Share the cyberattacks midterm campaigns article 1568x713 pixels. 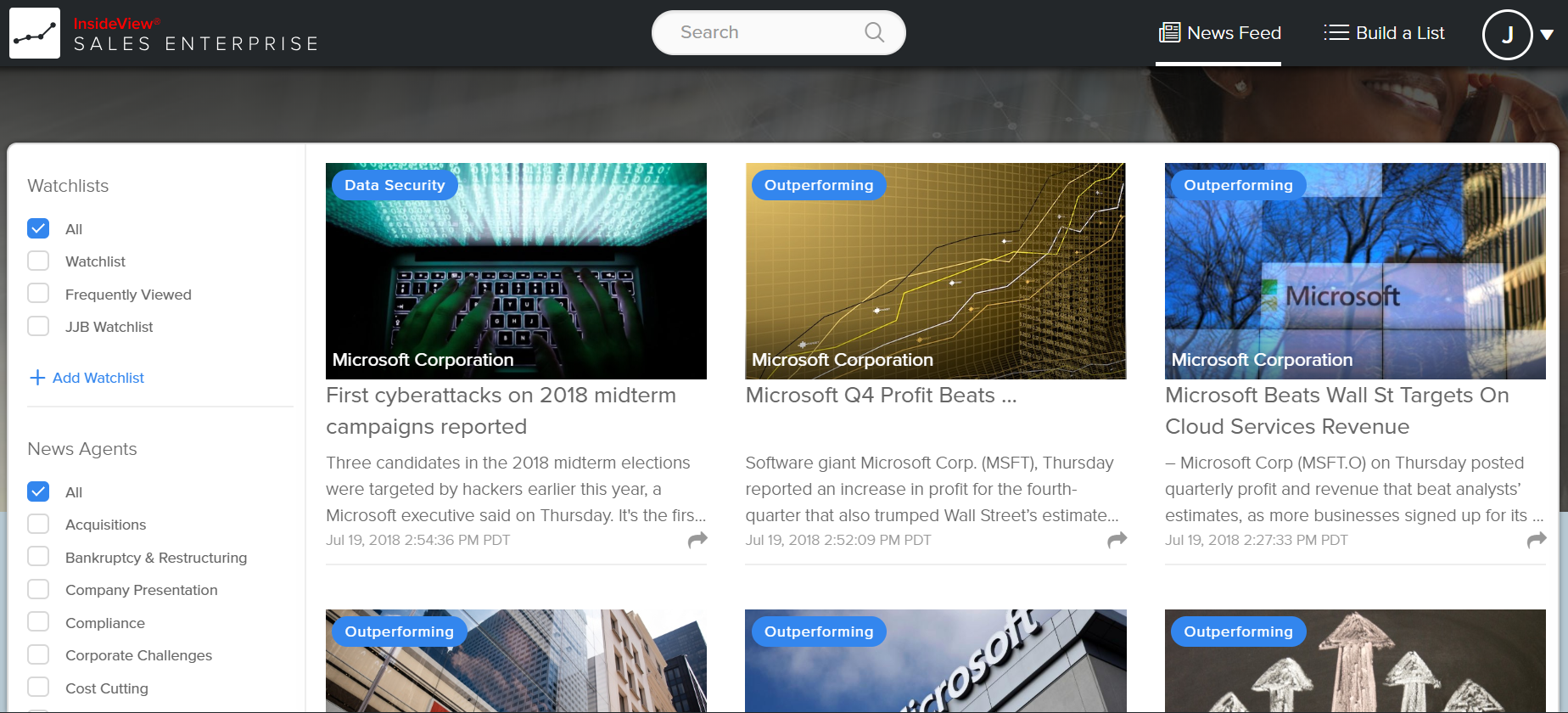pyautogui.click(x=697, y=540)
